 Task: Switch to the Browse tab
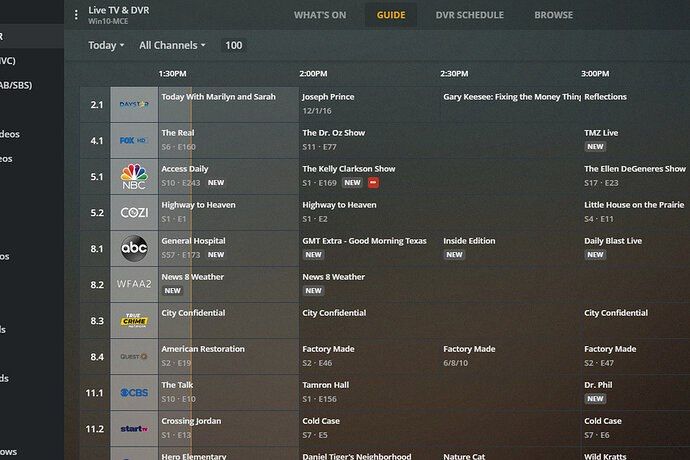coord(554,15)
